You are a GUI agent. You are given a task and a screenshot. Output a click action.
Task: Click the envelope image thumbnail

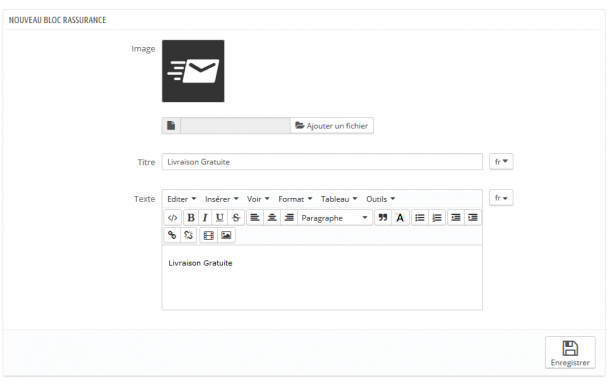(193, 71)
